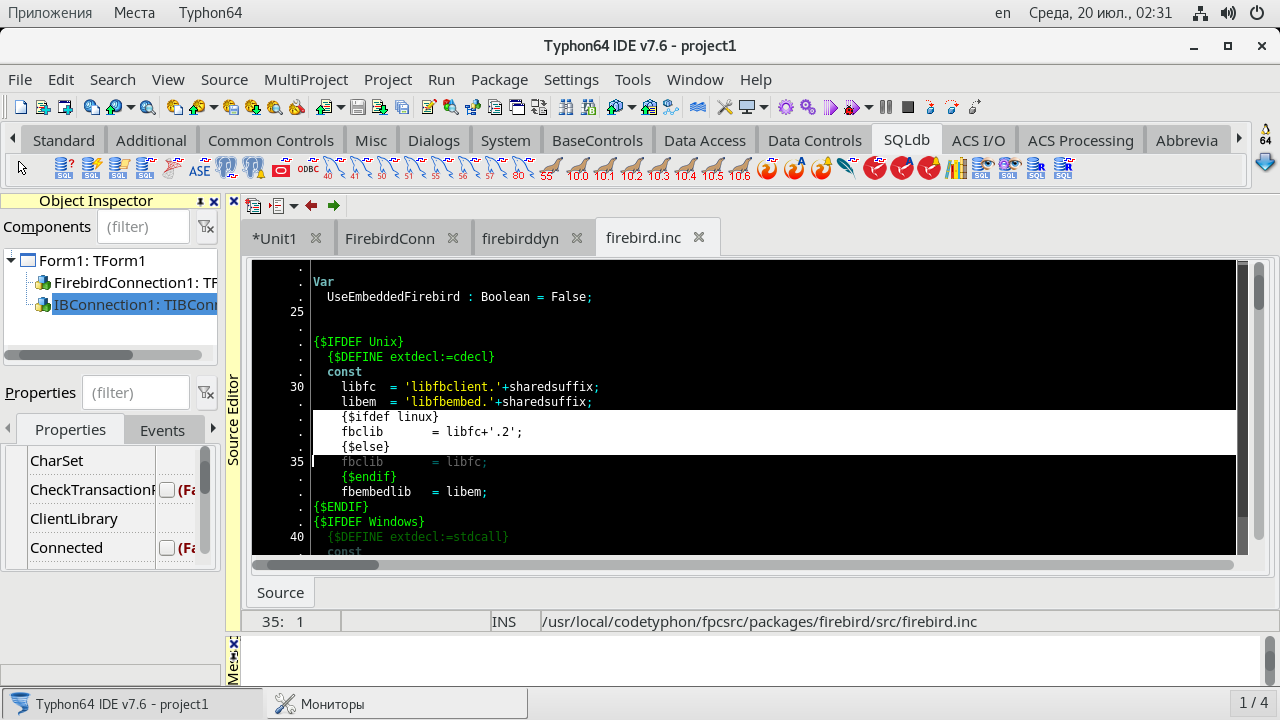The image size is (1280, 720).
Task: Toggle the Connected property checkbox
Action: [167, 548]
